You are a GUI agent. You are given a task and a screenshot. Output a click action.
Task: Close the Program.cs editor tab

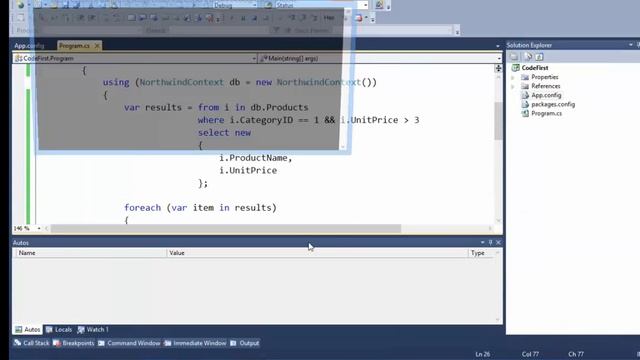click(97, 46)
